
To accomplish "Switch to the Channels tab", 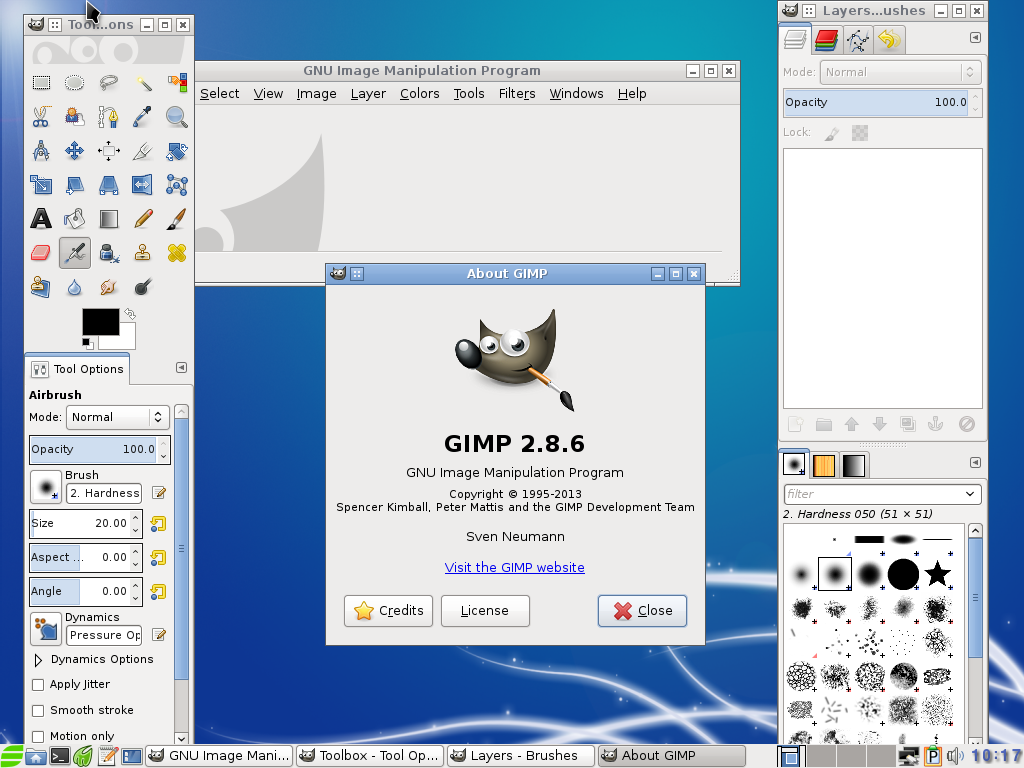I will point(826,40).
